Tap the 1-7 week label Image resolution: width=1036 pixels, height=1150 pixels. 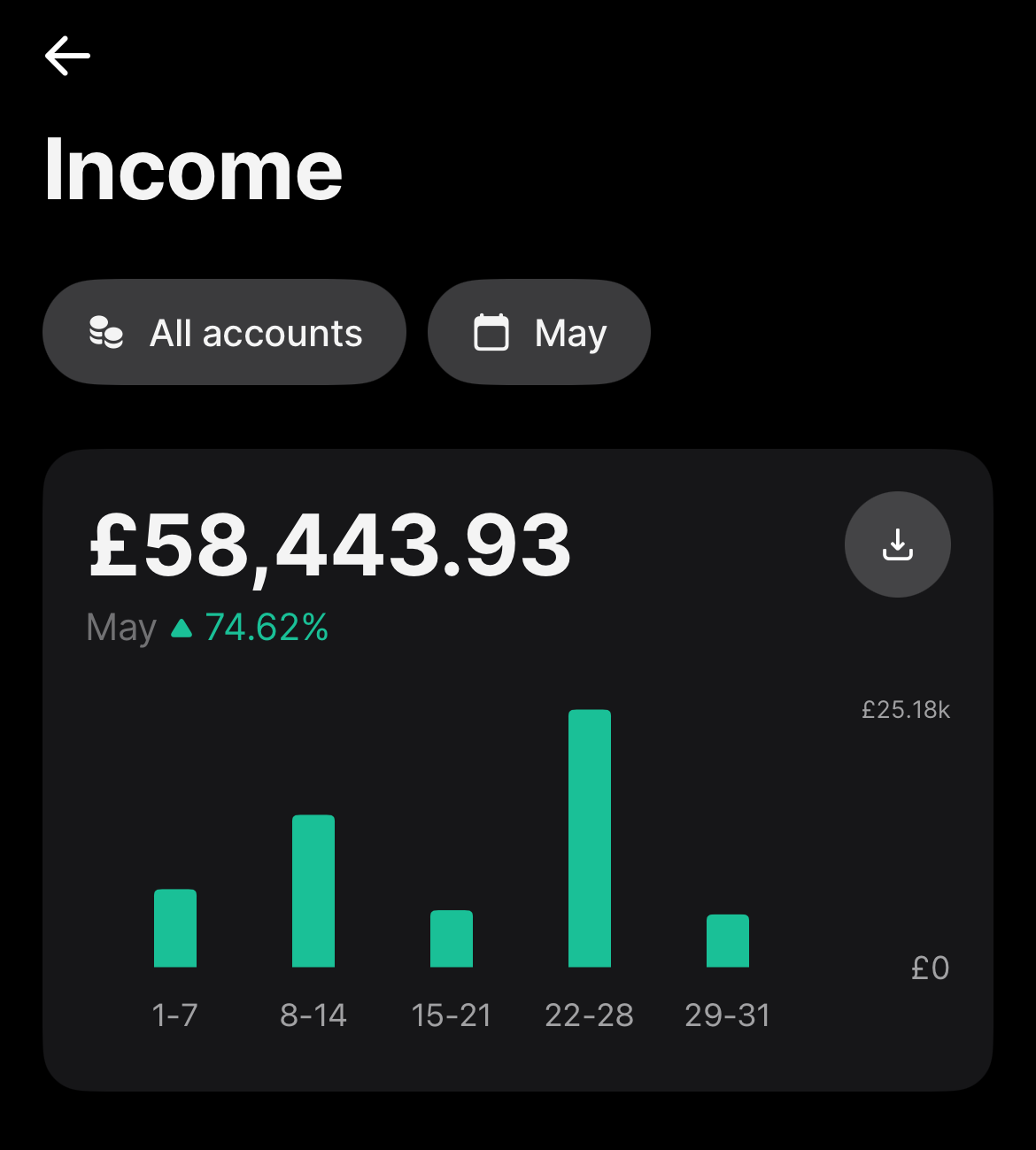[175, 1015]
